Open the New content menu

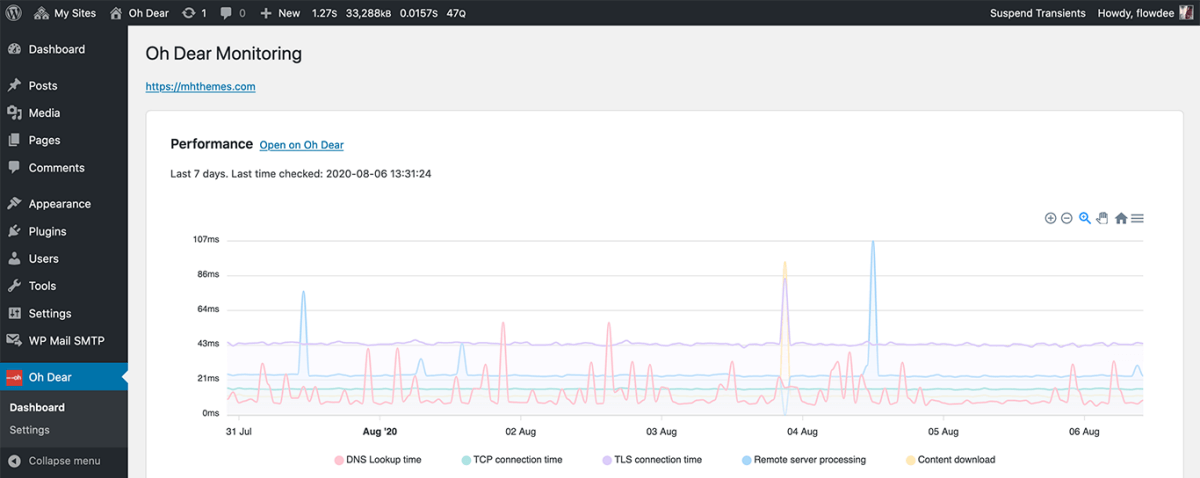coord(280,13)
